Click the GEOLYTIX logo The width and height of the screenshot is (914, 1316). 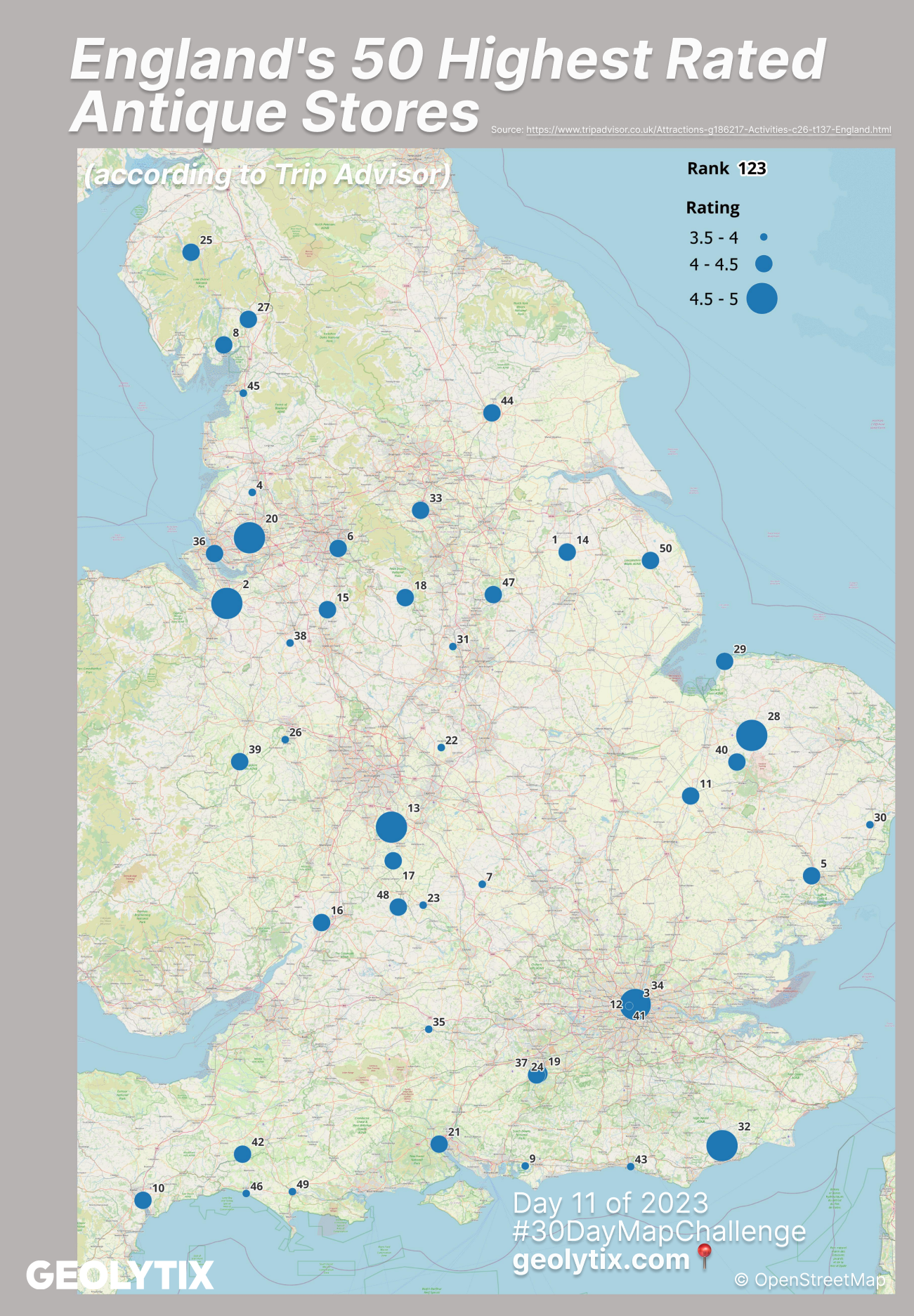click(x=119, y=1275)
